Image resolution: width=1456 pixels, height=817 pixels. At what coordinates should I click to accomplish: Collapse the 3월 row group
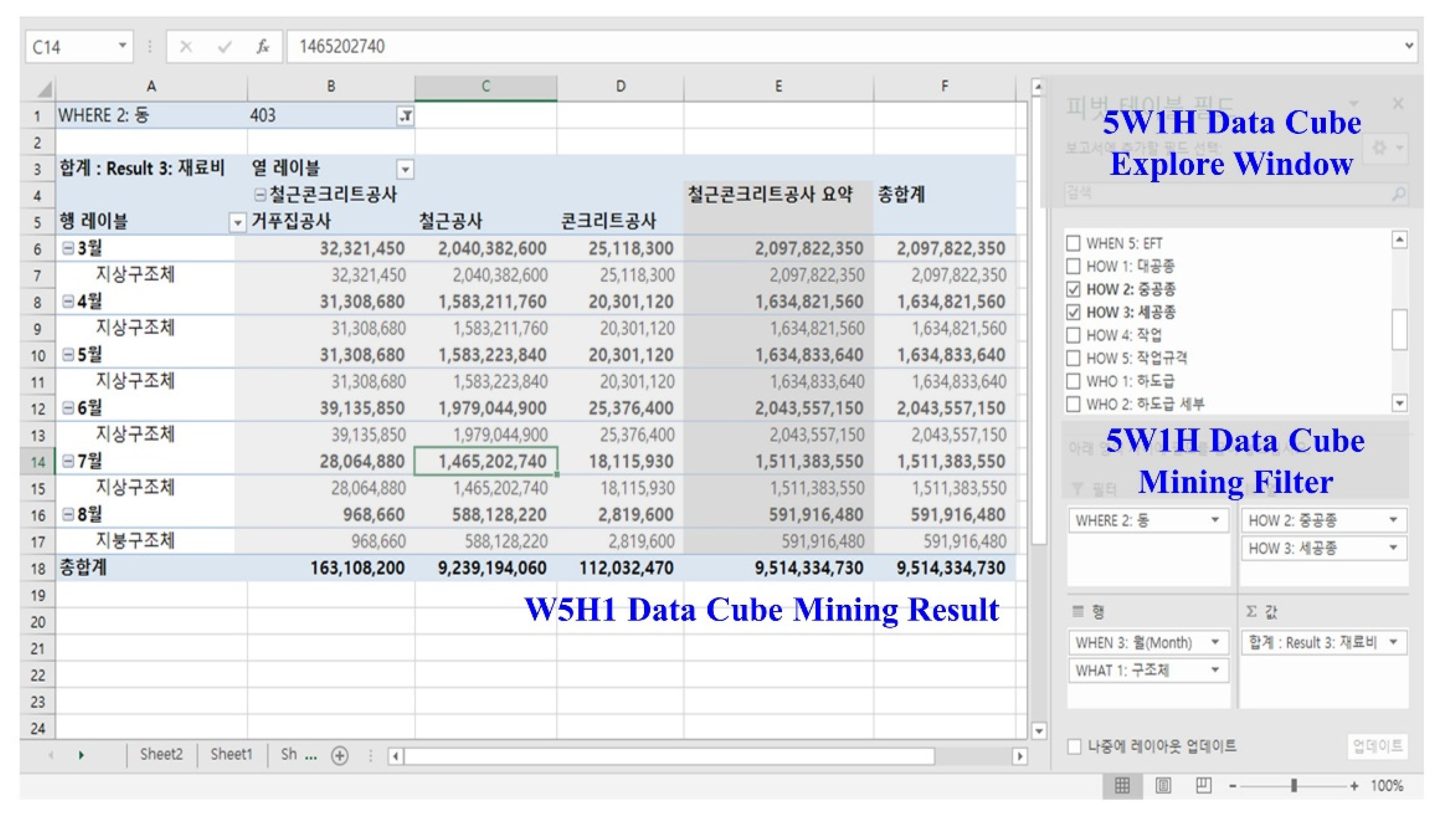click(x=68, y=248)
